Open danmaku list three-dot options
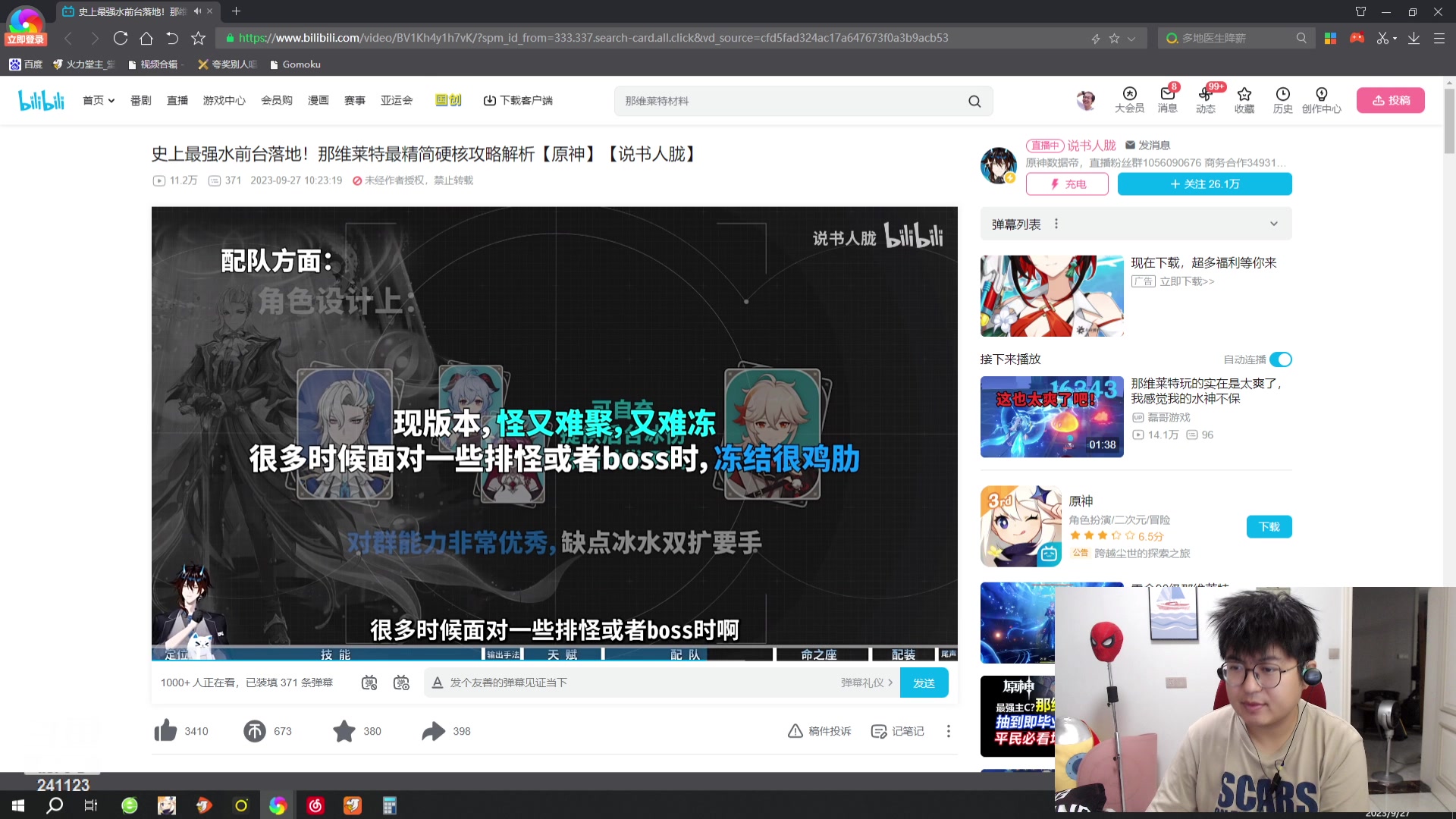This screenshot has width=1456, height=819. pos(1056,224)
